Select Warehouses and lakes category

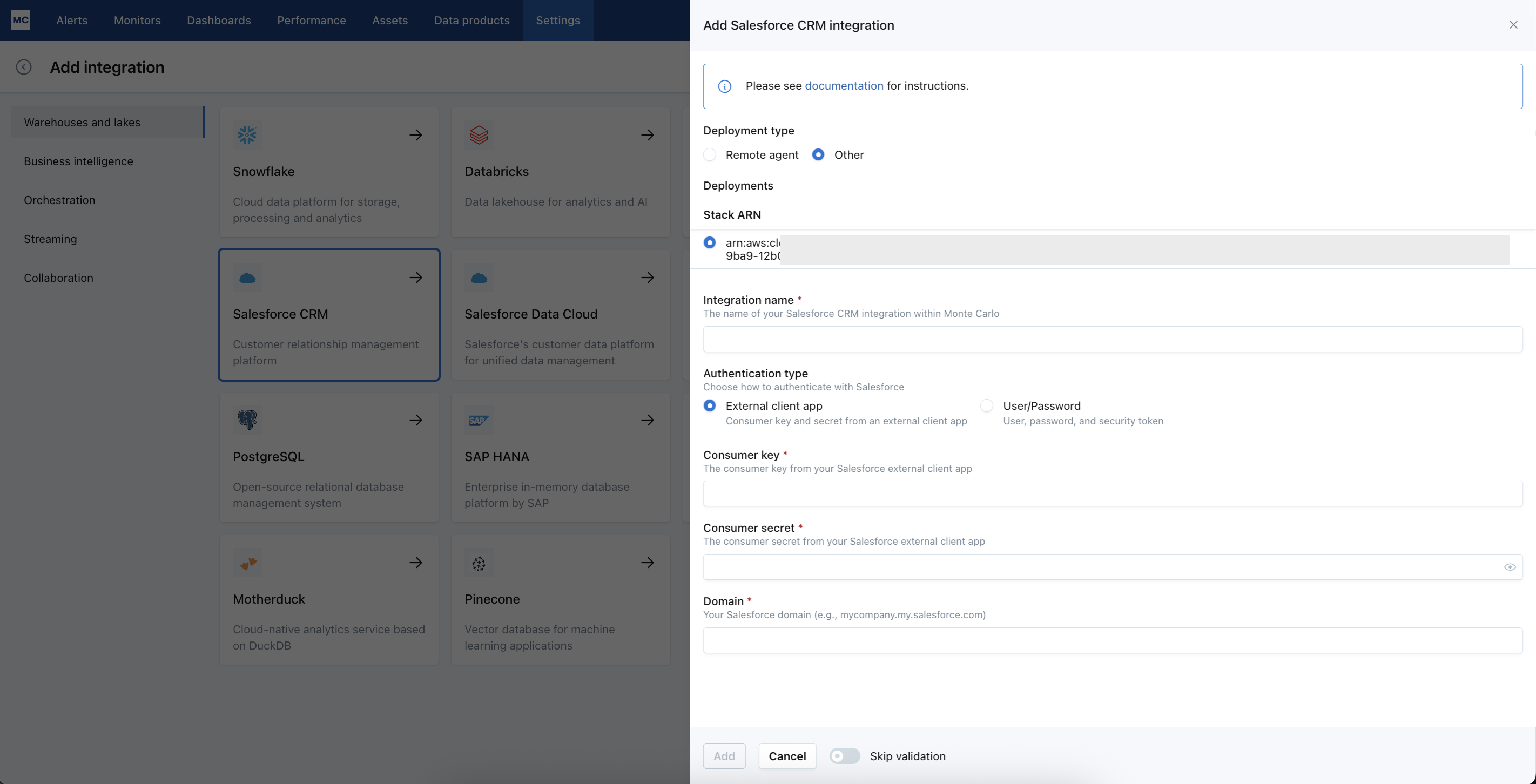tap(107, 122)
